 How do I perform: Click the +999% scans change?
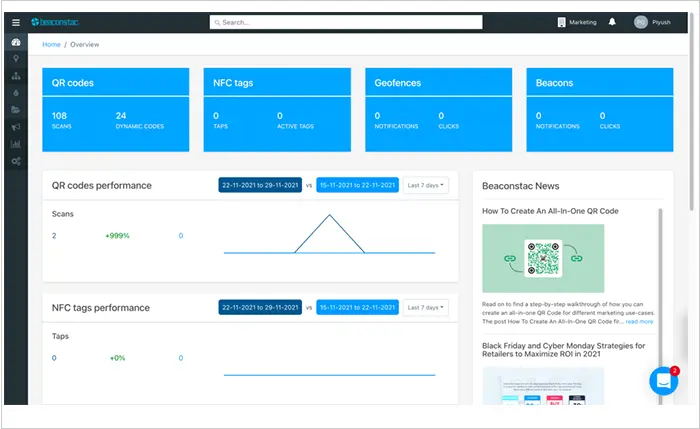[117, 236]
